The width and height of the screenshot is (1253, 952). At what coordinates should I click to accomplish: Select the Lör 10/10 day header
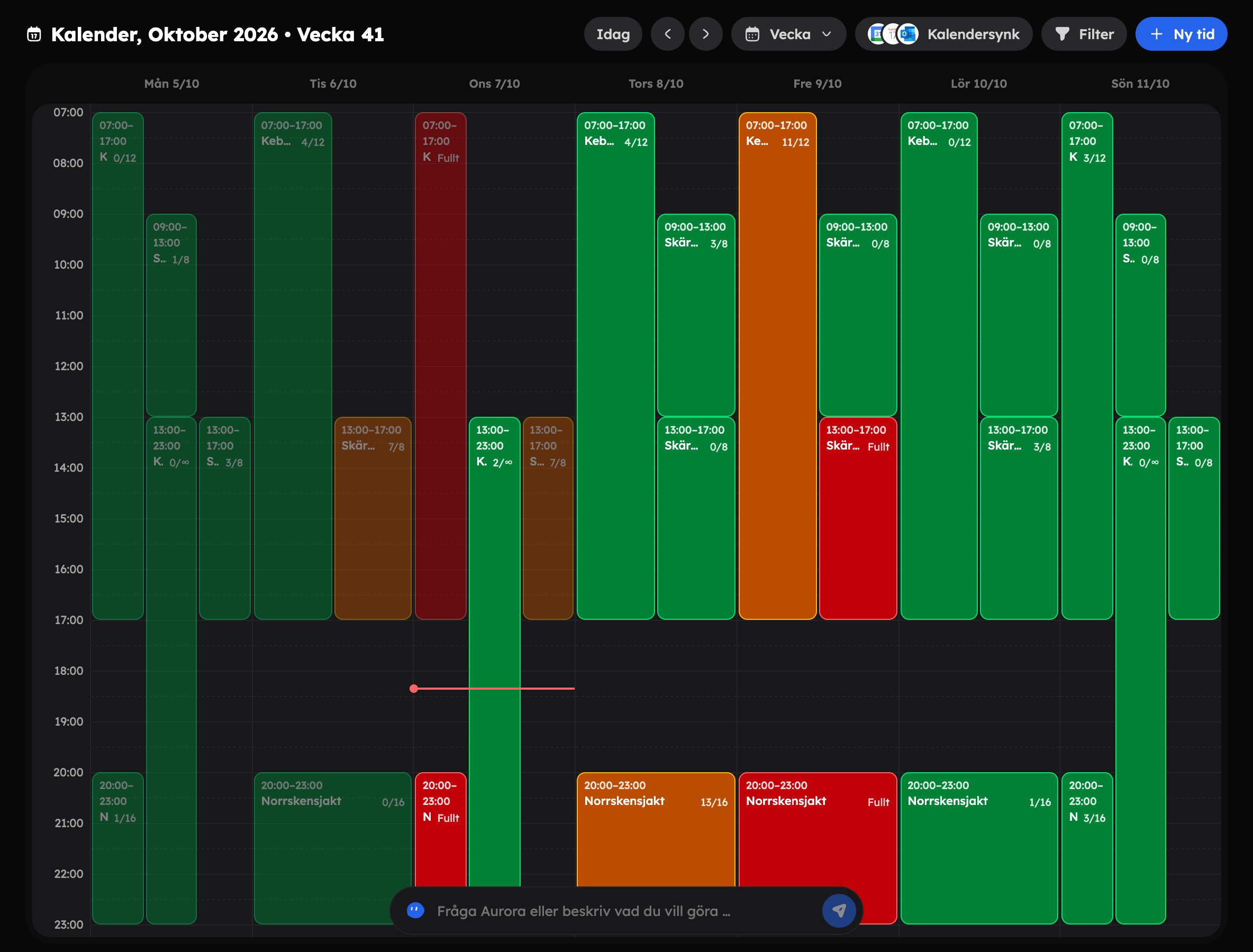pyautogui.click(x=978, y=84)
